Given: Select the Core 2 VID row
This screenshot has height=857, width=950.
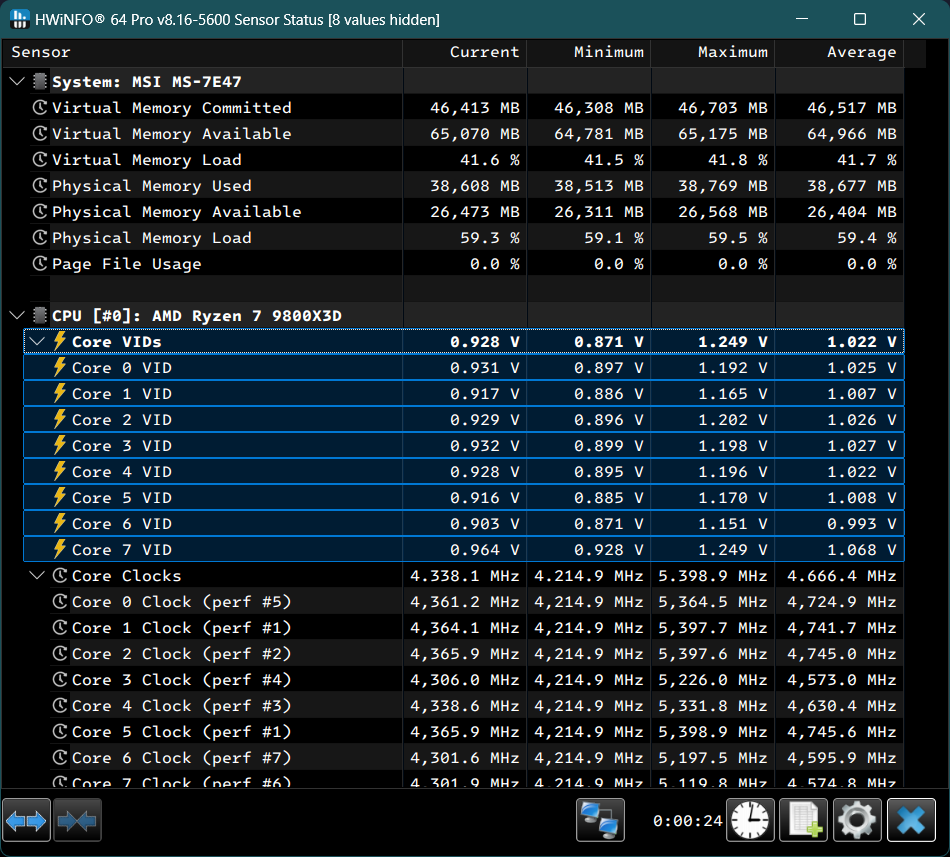Looking at the screenshot, I should pyautogui.click(x=464, y=420).
